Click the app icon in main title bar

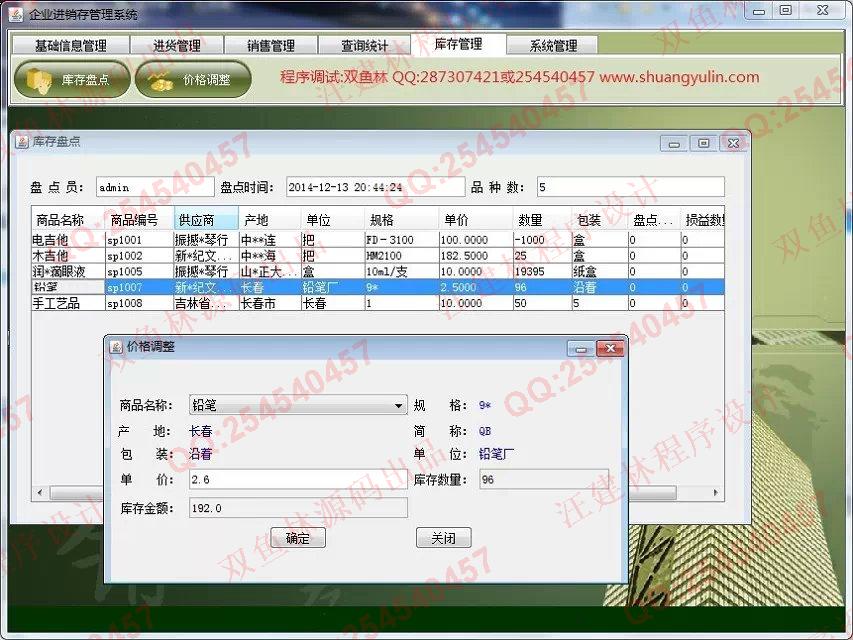point(16,14)
